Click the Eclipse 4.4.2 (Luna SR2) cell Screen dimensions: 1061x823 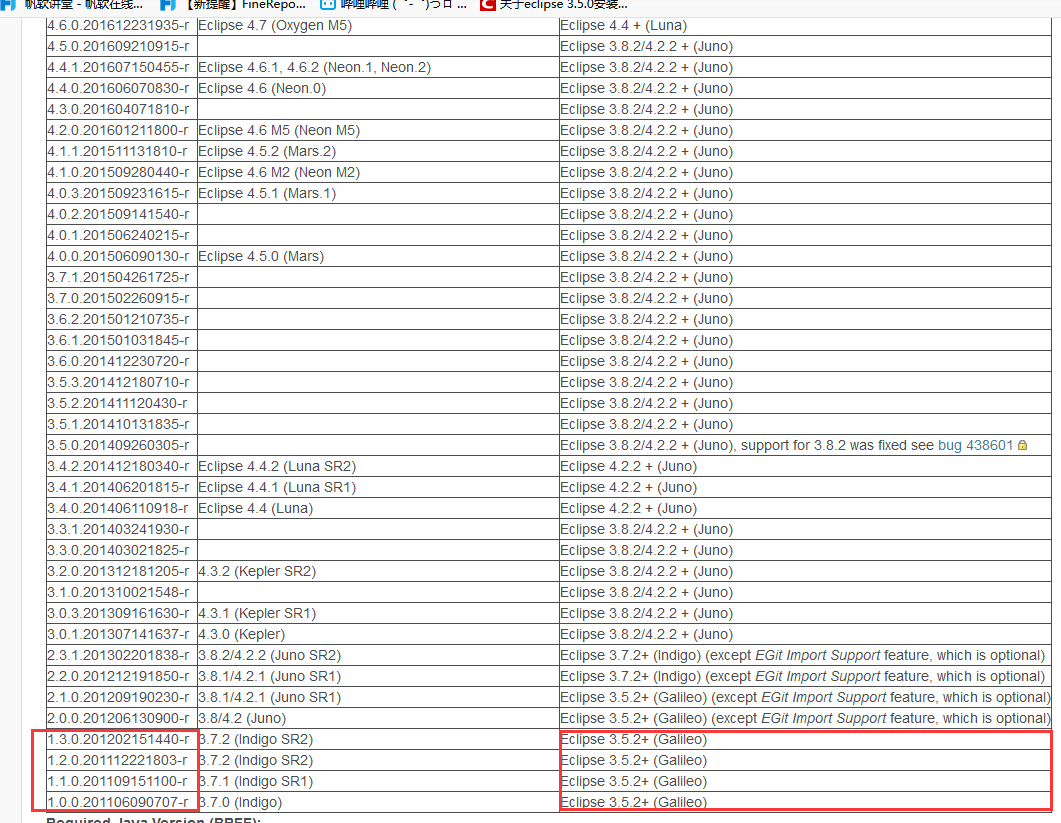[x=378, y=466]
